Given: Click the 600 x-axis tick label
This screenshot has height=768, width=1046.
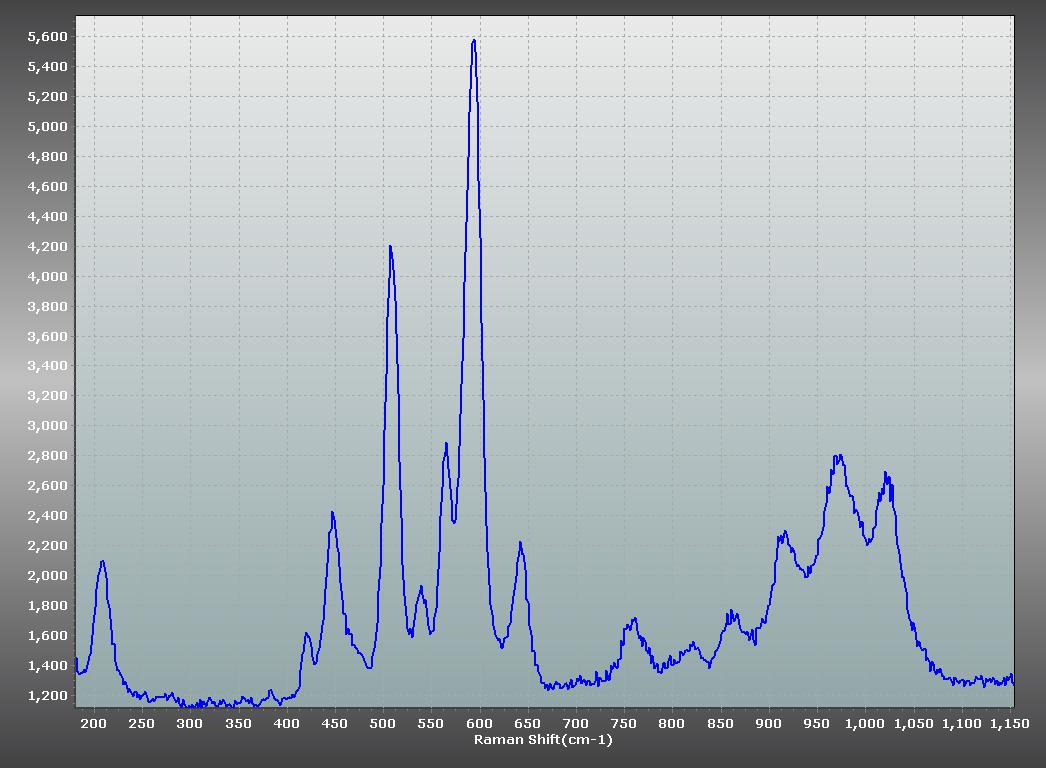Looking at the screenshot, I should 480,723.
